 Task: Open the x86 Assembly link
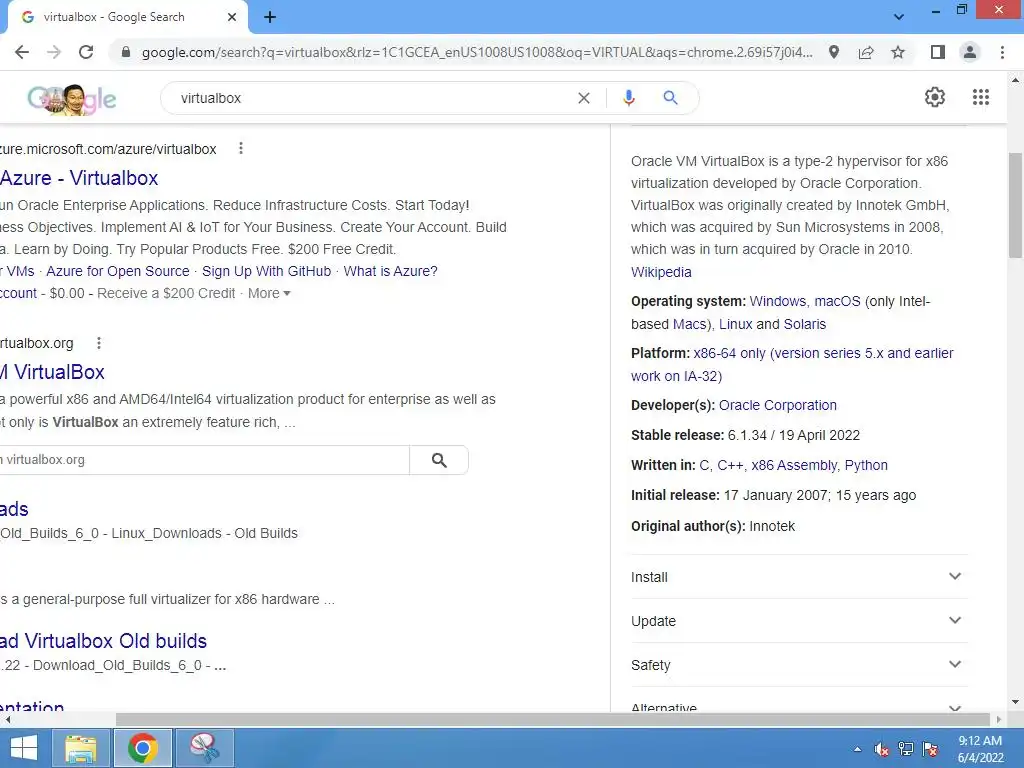click(794, 465)
